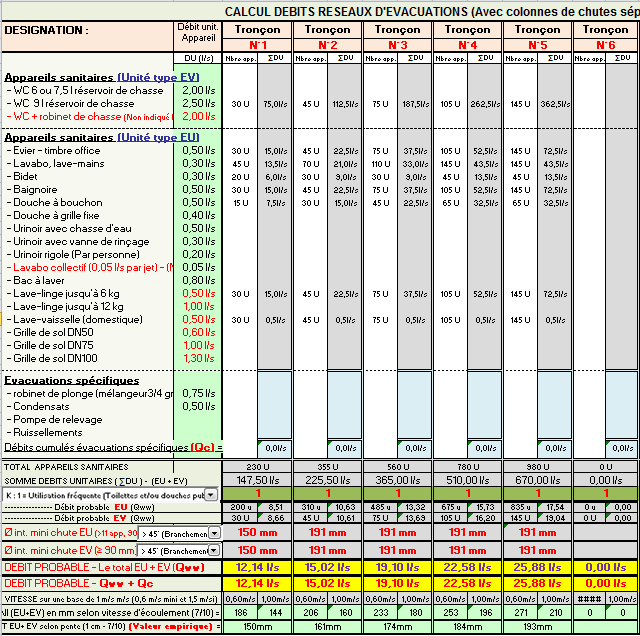Click the 110 U Lavabo cell under Tronçon N°3
640x636 pixels.
[x=380, y=163]
